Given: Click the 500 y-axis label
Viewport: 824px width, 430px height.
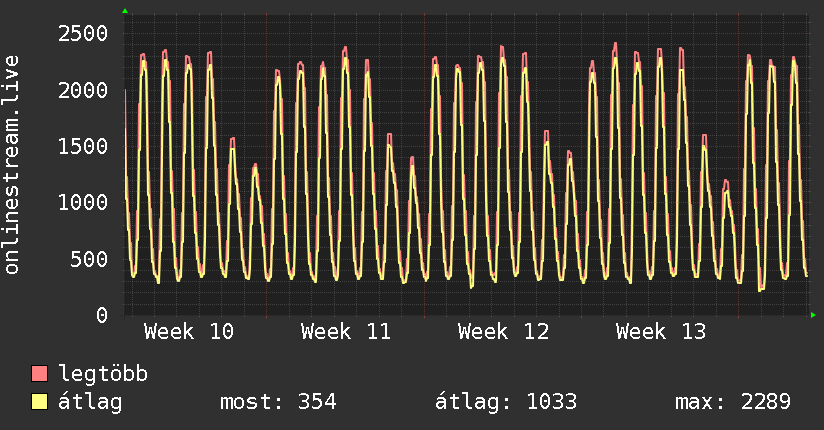Looking at the screenshot, I should pyautogui.click(x=89, y=259).
